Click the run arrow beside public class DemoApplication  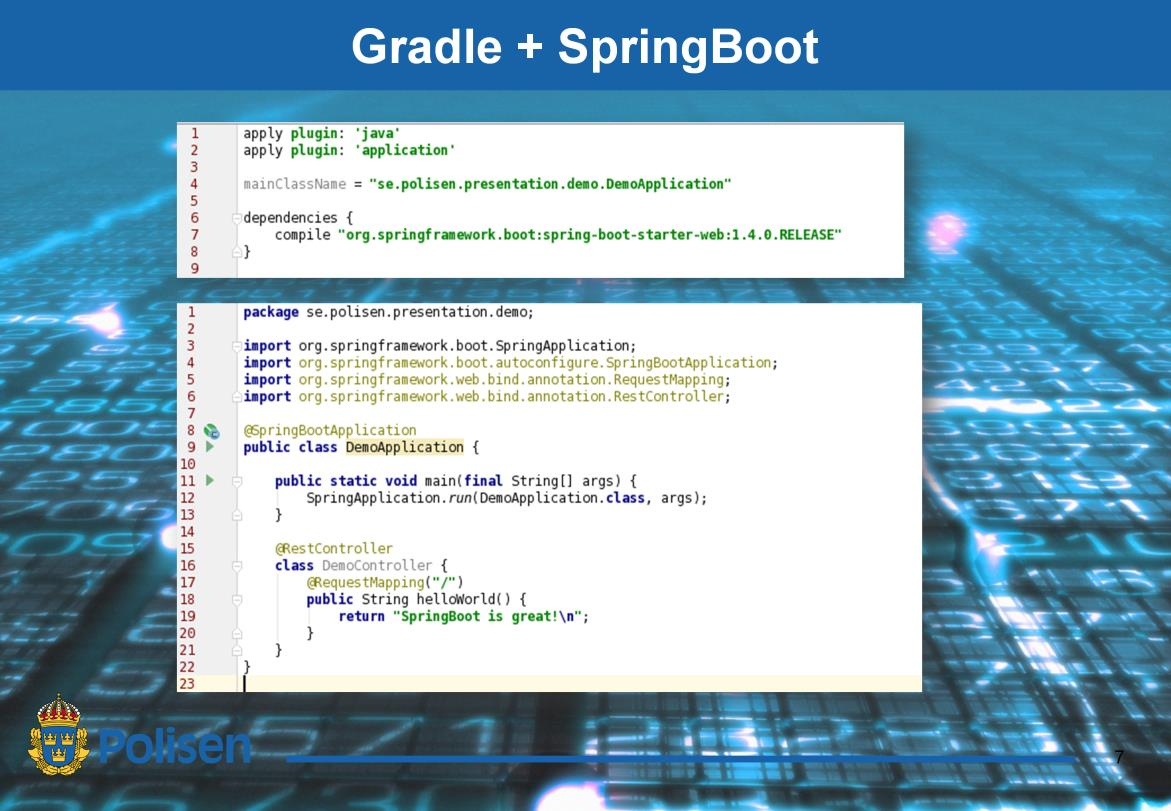tap(210, 447)
